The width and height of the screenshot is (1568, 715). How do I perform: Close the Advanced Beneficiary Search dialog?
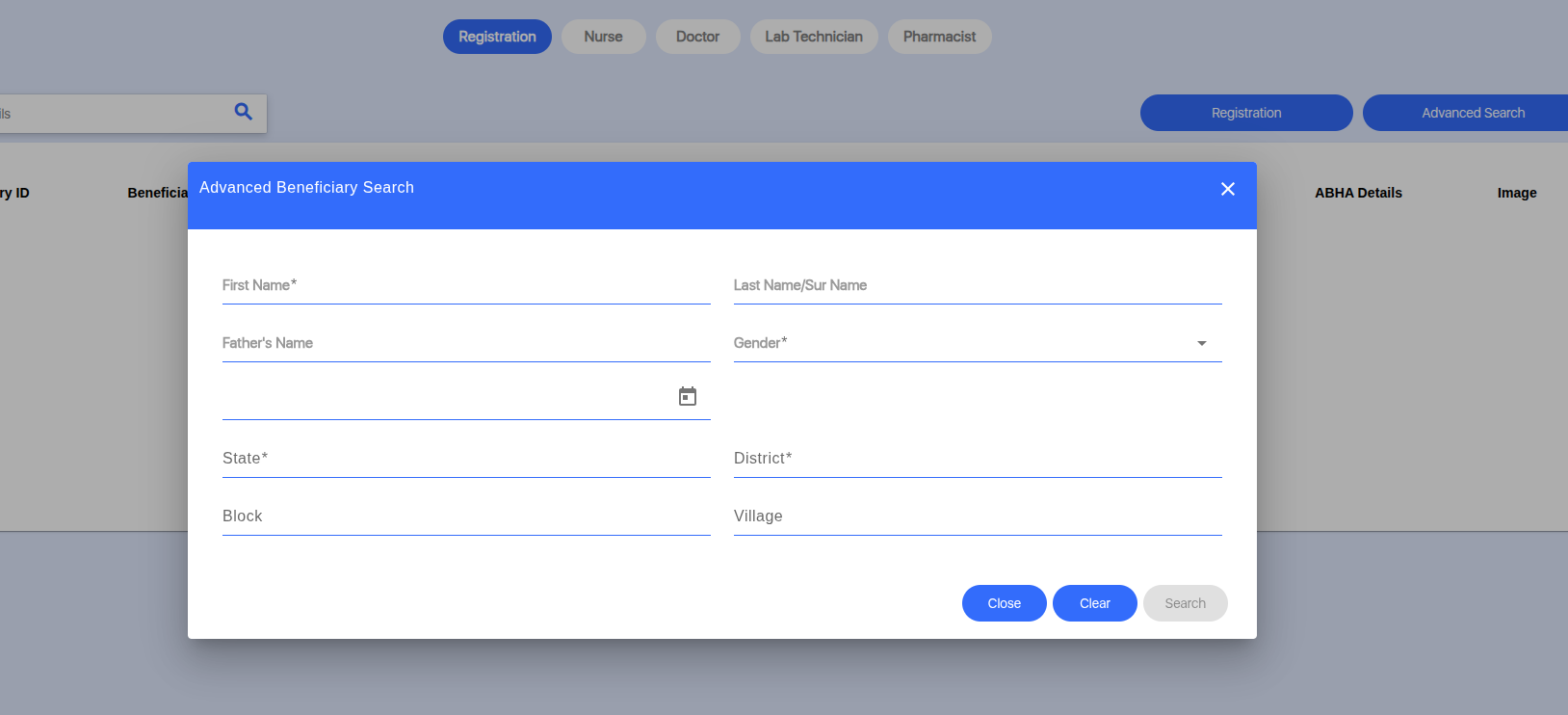[x=1227, y=189]
